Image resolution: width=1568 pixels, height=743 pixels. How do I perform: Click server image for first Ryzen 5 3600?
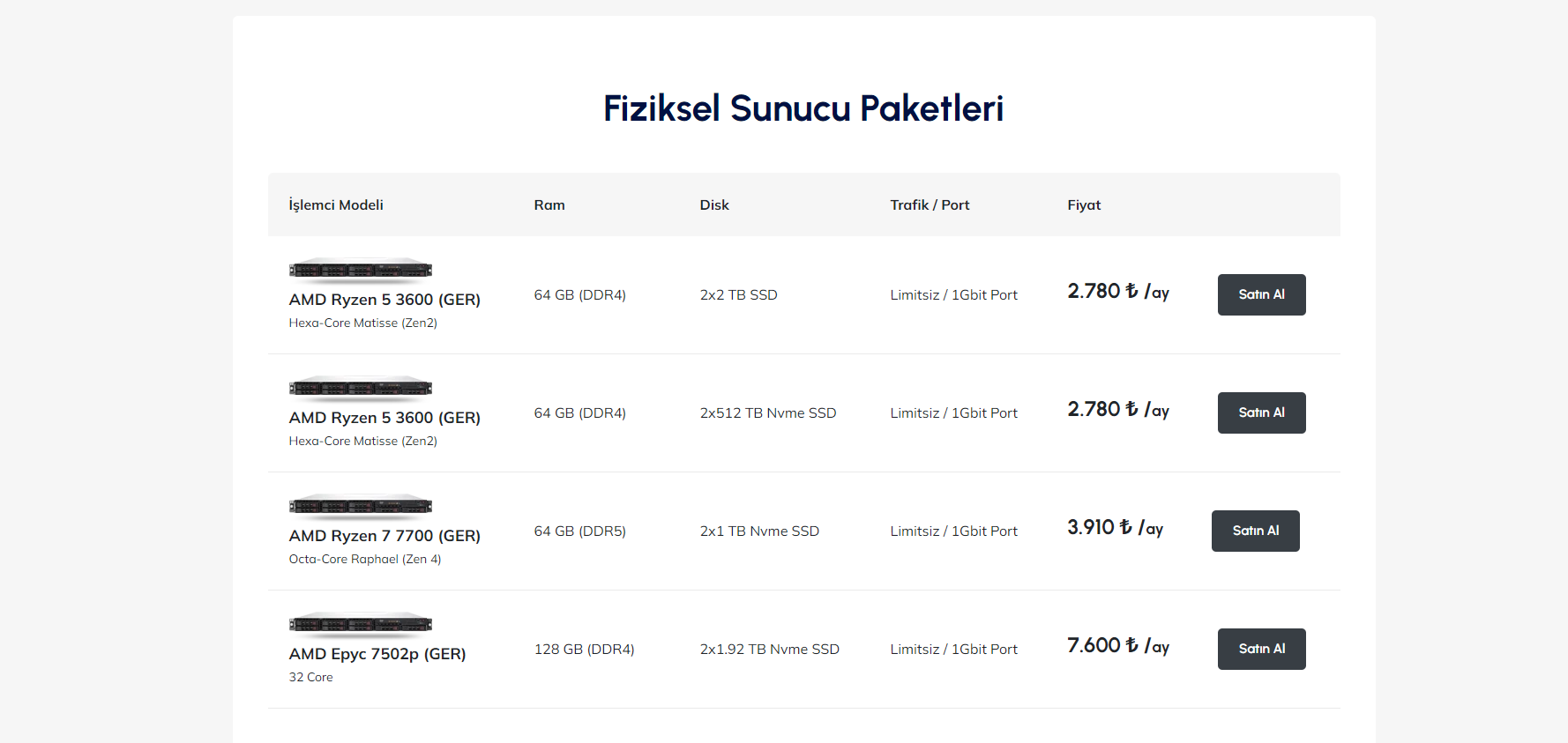click(x=361, y=270)
